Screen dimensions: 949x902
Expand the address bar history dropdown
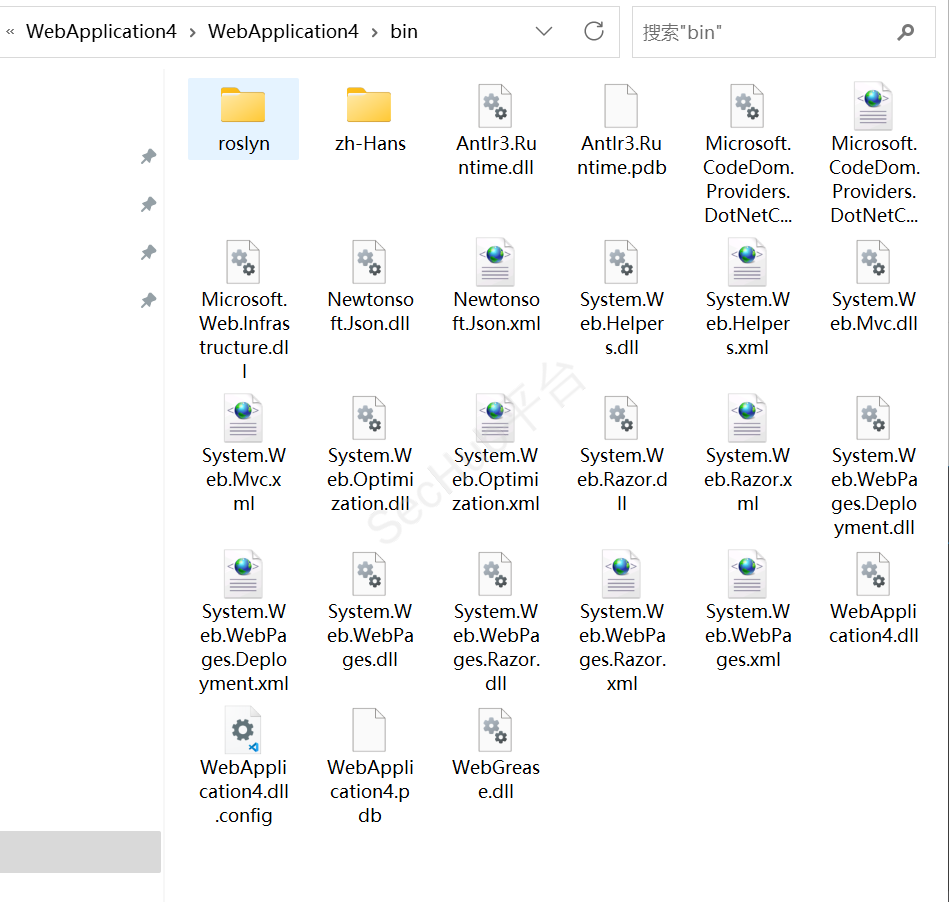[544, 32]
